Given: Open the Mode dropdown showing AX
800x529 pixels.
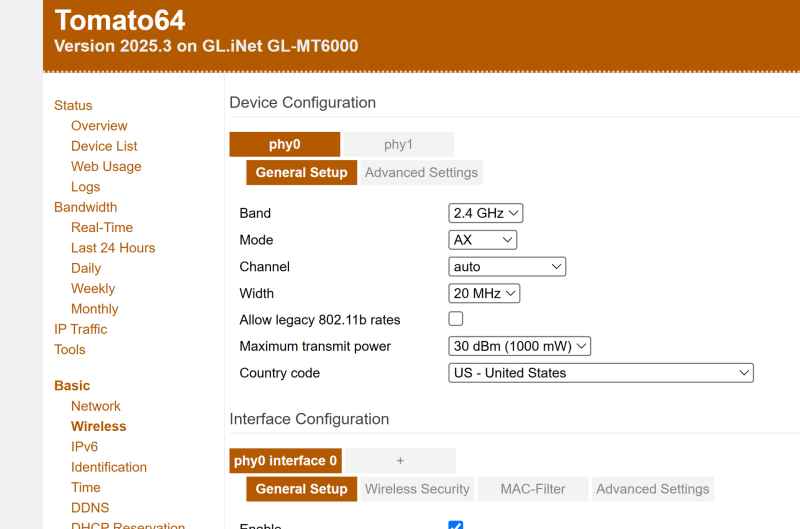Looking at the screenshot, I should tap(483, 240).
